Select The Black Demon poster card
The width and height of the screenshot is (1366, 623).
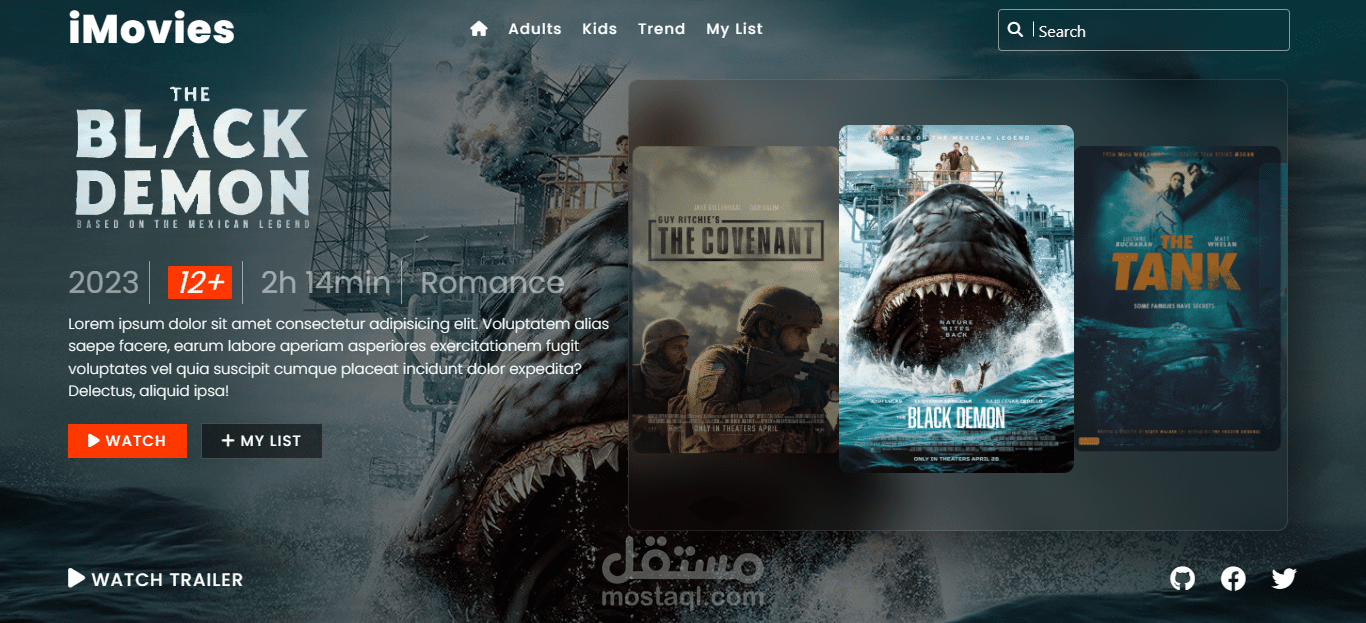point(956,299)
